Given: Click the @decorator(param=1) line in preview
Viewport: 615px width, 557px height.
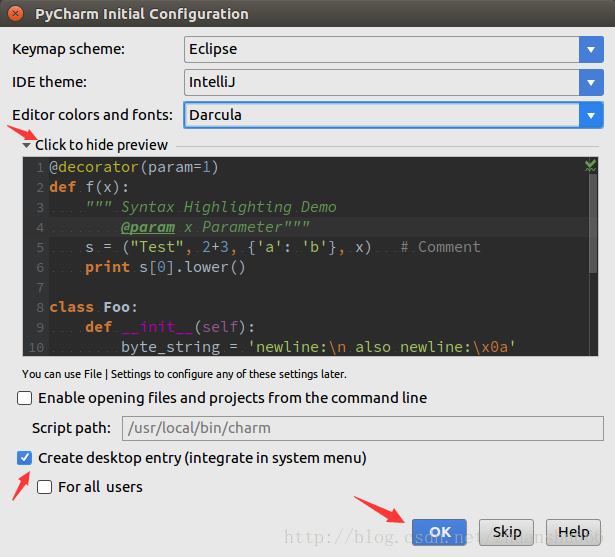Looking at the screenshot, I should 133,167.
